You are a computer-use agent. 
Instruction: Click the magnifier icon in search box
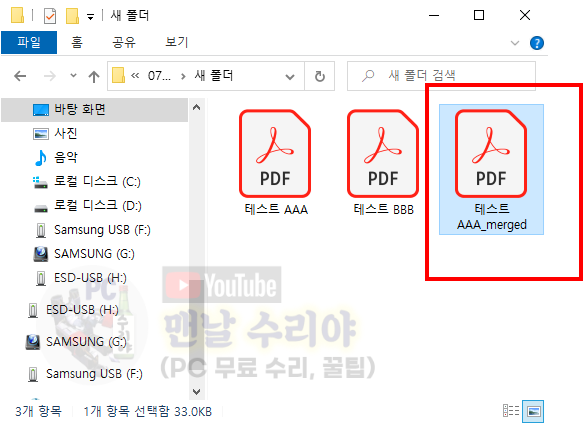point(368,76)
